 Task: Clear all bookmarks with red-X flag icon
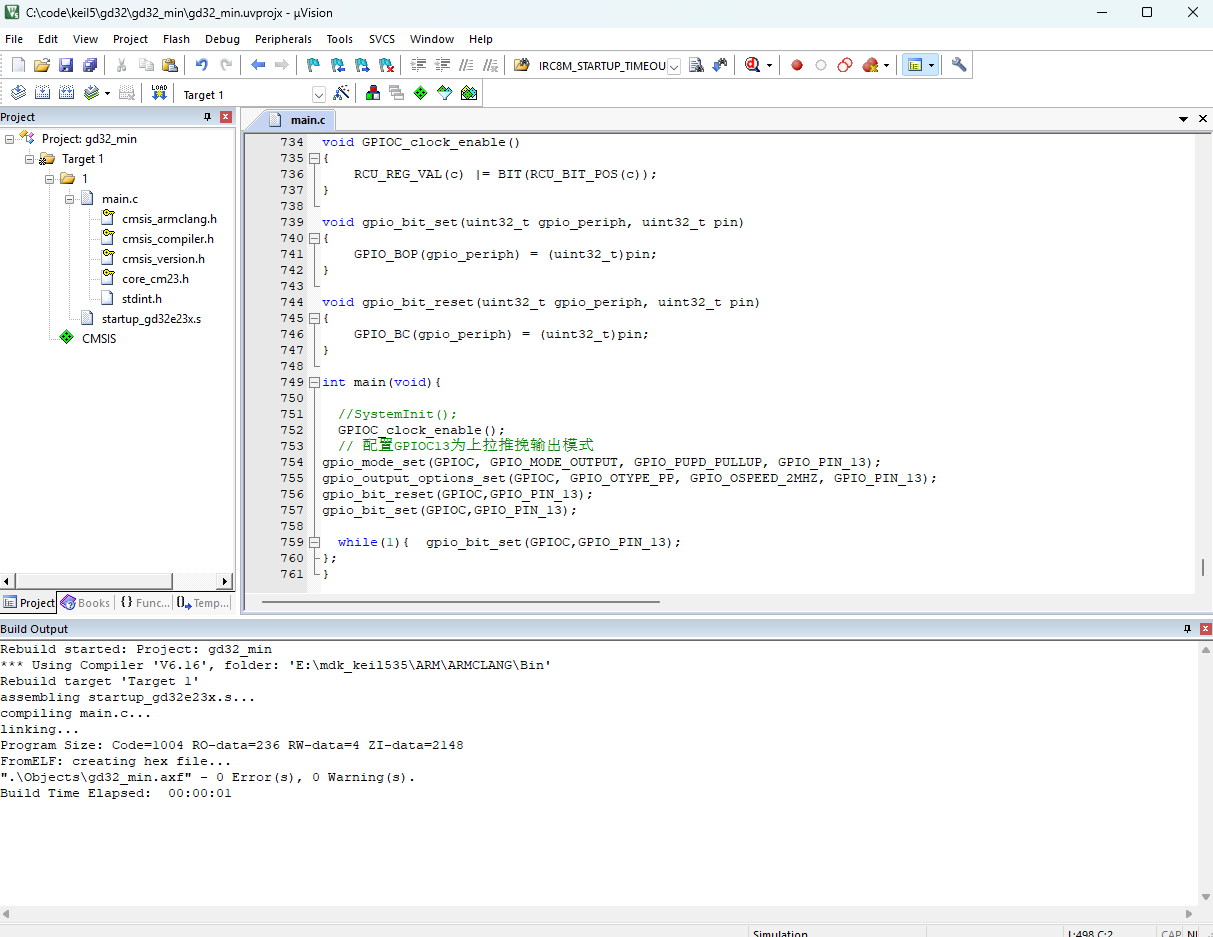coord(385,65)
